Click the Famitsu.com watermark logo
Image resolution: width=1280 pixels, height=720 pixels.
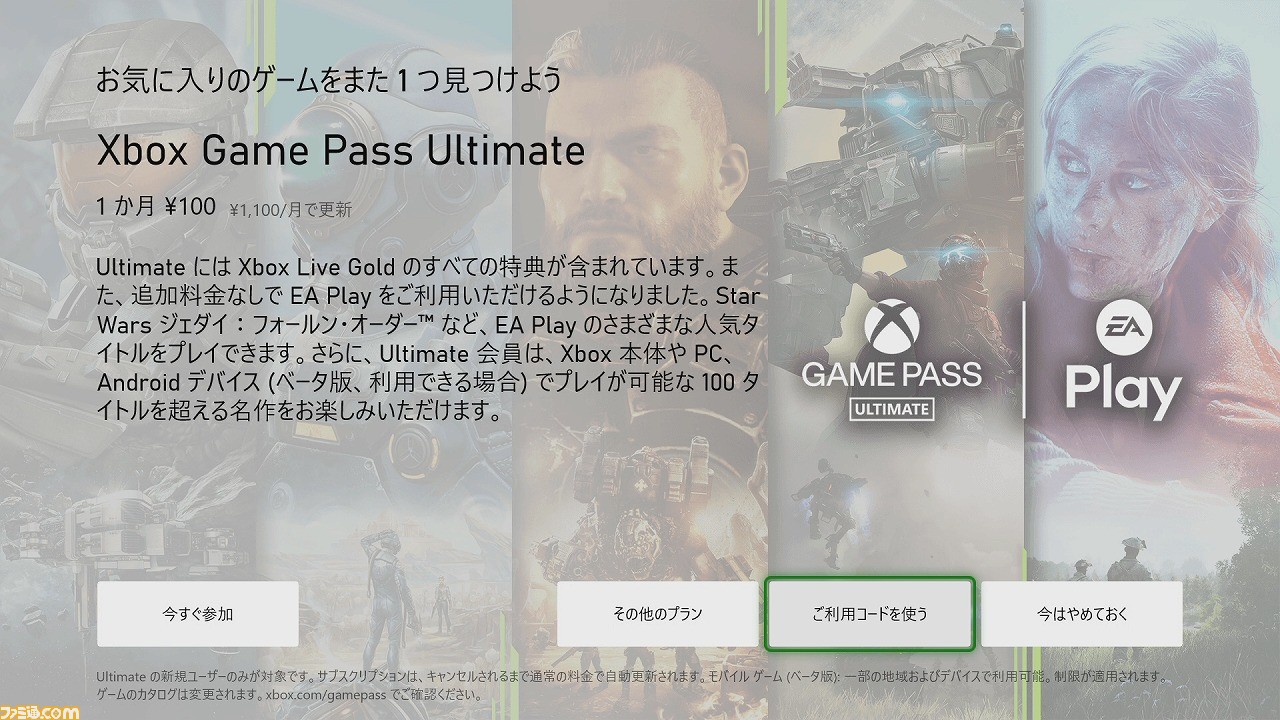(40, 713)
